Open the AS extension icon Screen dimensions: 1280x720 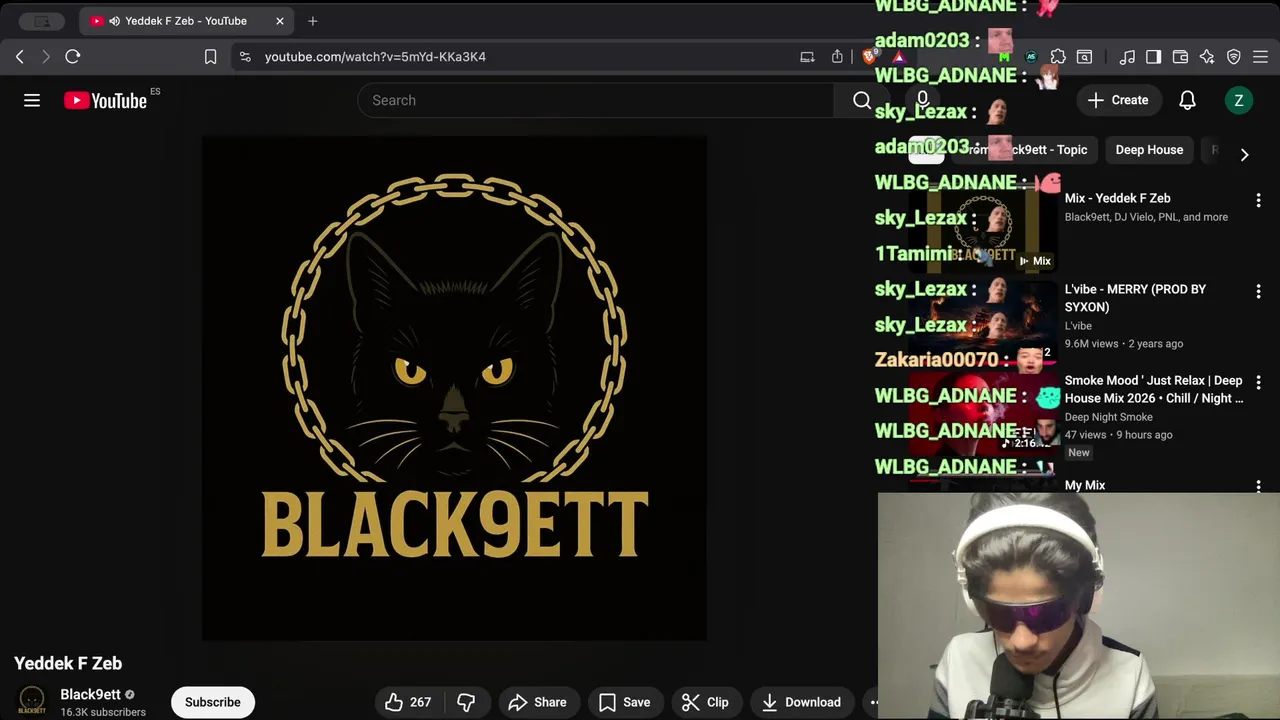click(x=1031, y=57)
